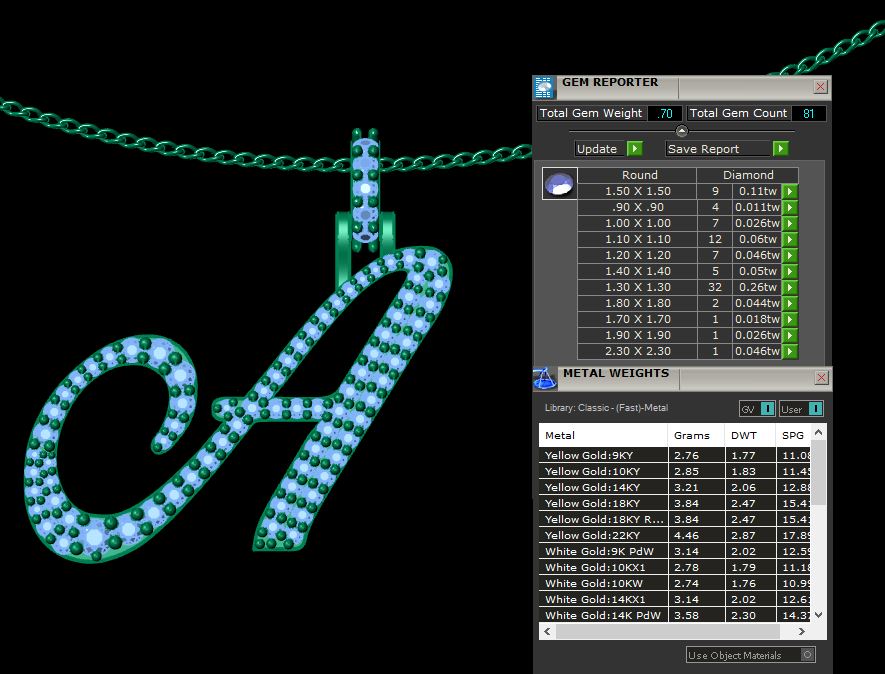Image resolution: width=885 pixels, height=674 pixels.
Task: Click the Diamond material column header
Action: (748, 175)
